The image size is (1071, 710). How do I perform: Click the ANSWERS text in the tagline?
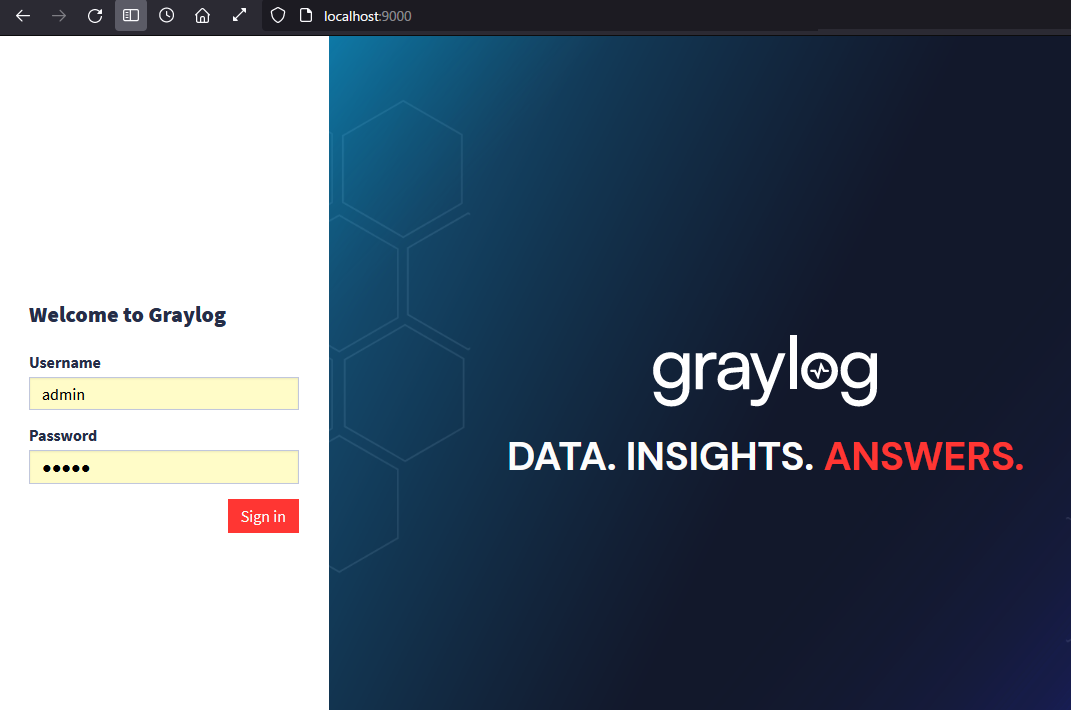click(920, 456)
